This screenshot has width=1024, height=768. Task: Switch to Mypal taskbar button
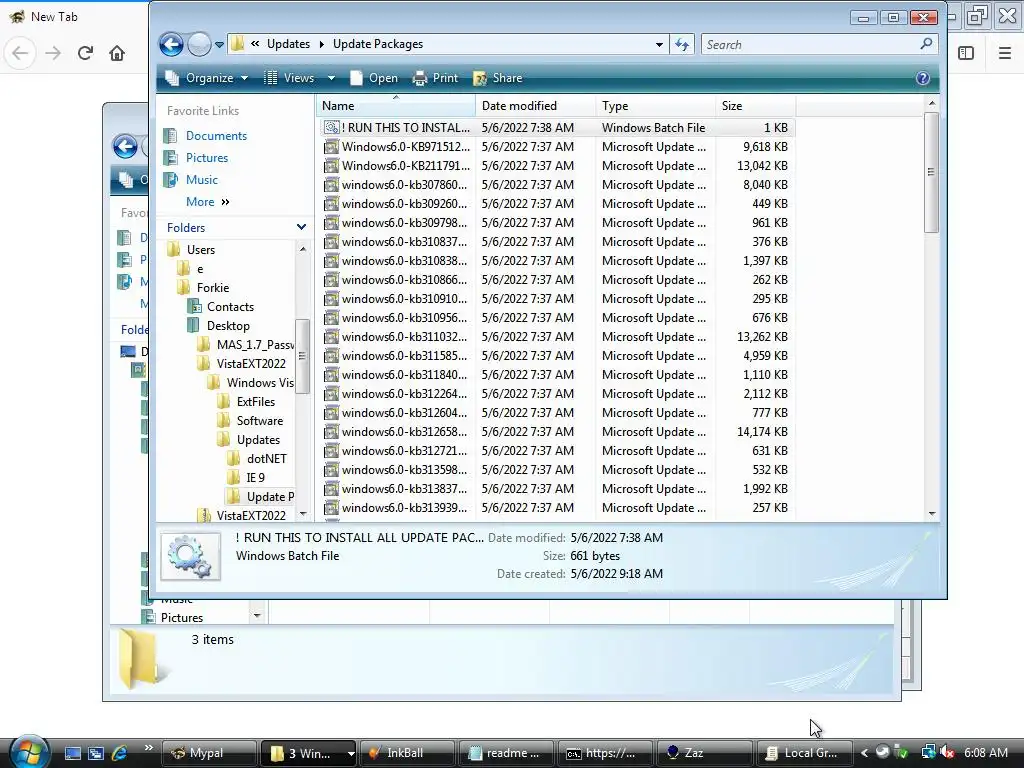point(209,753)
